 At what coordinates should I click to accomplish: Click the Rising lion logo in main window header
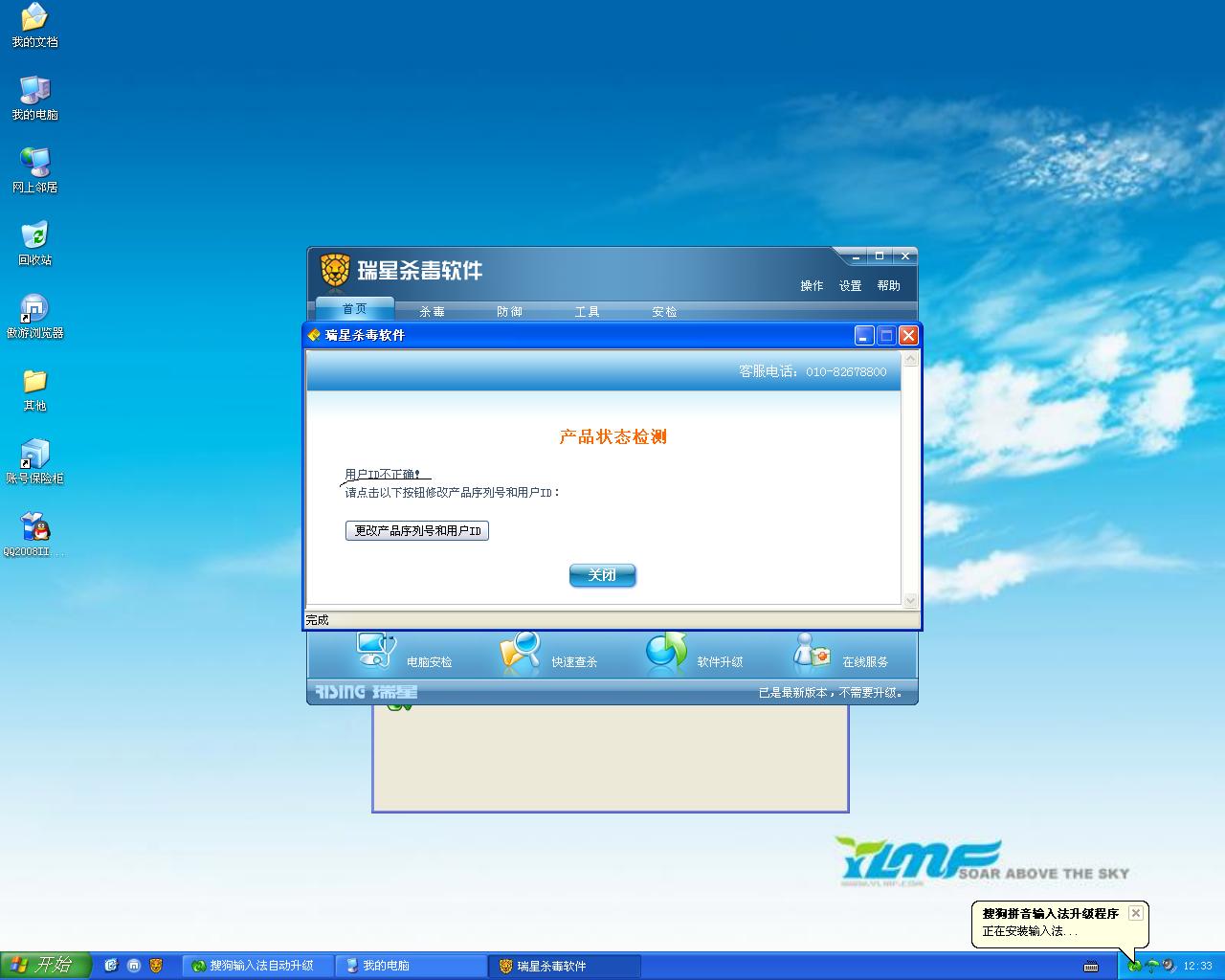(x=335, y=270)
